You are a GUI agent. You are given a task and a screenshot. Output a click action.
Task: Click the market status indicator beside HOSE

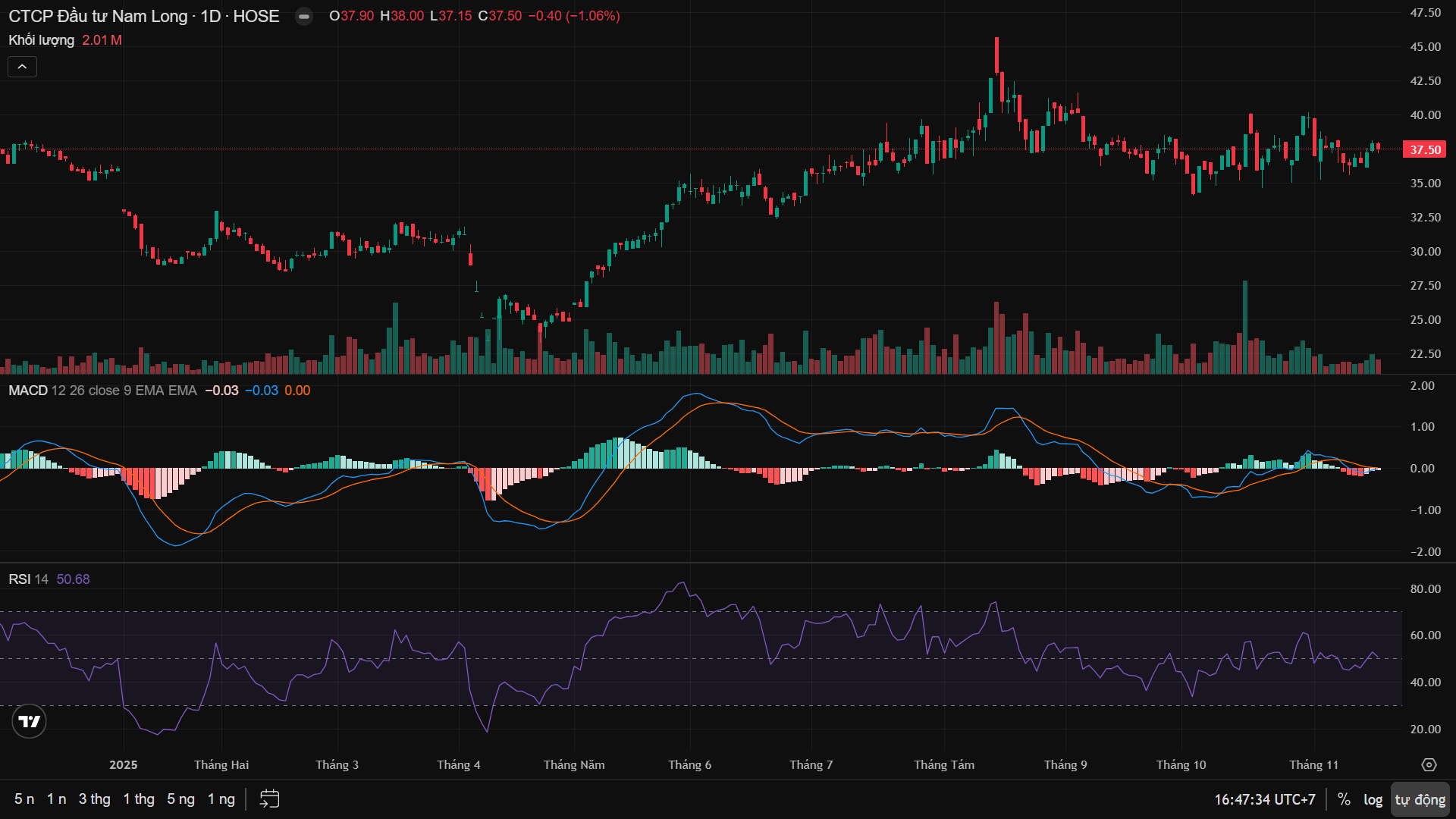(303, 16)
